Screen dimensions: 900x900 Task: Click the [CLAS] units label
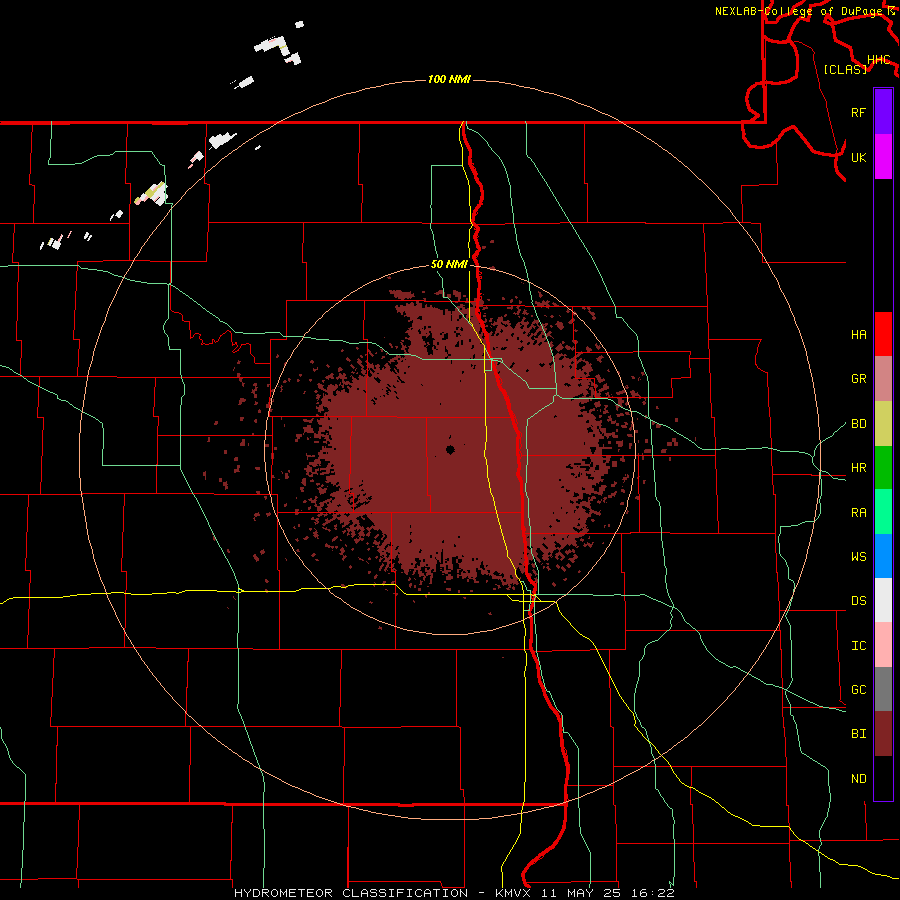tap(845, 69)
